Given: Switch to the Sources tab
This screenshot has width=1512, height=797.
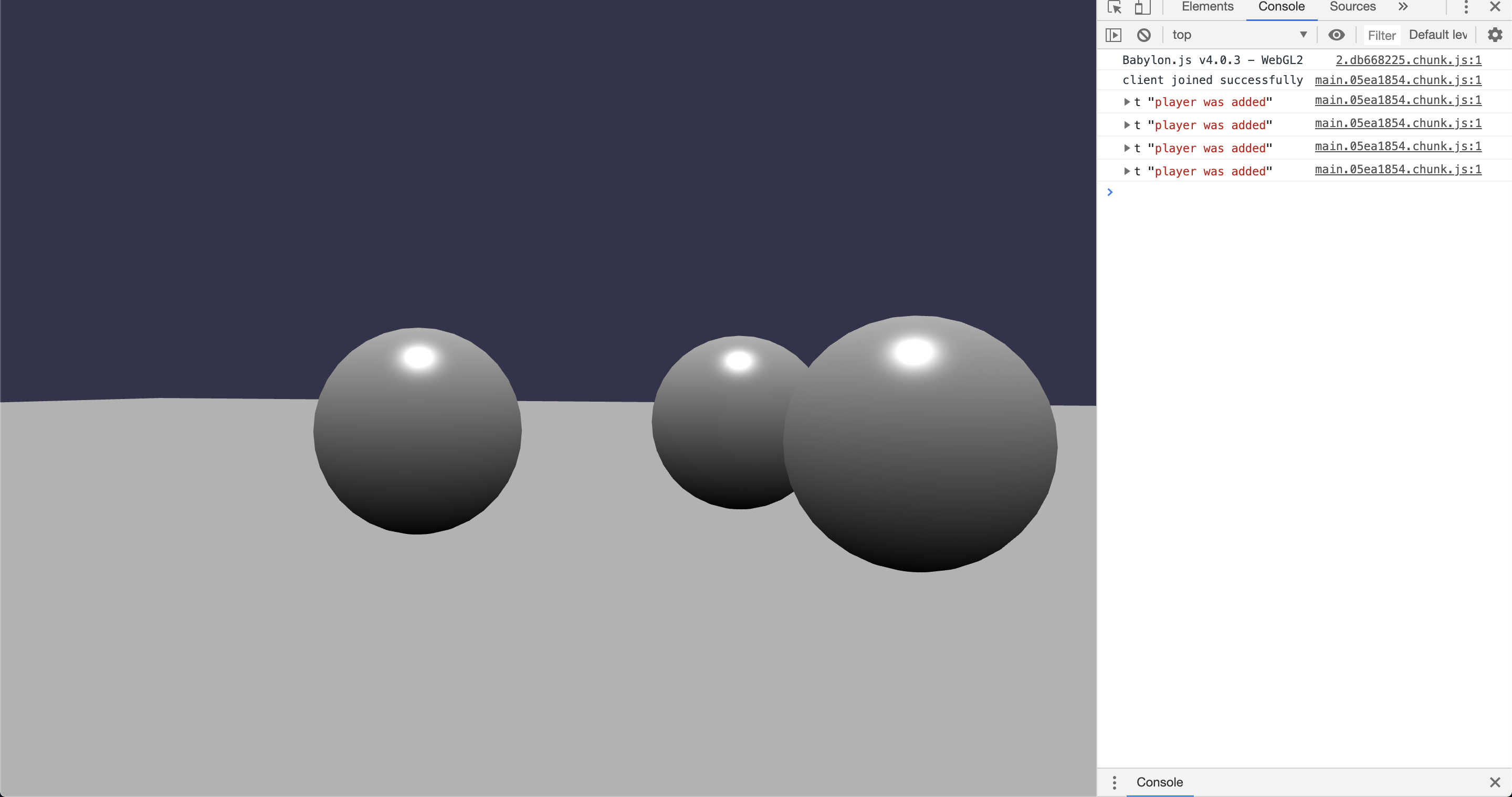Looking at the screenshot, I should 1352,7.
